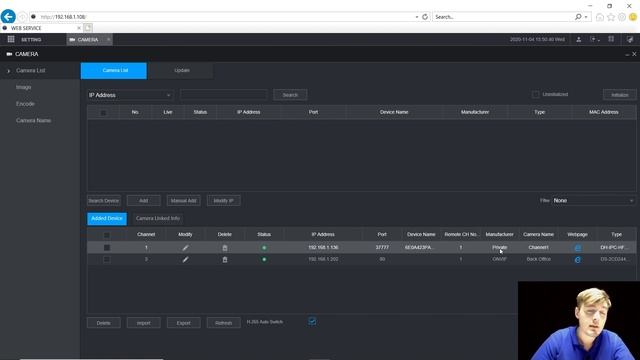Open the Filter dropdown showing None

coord(593,200)
